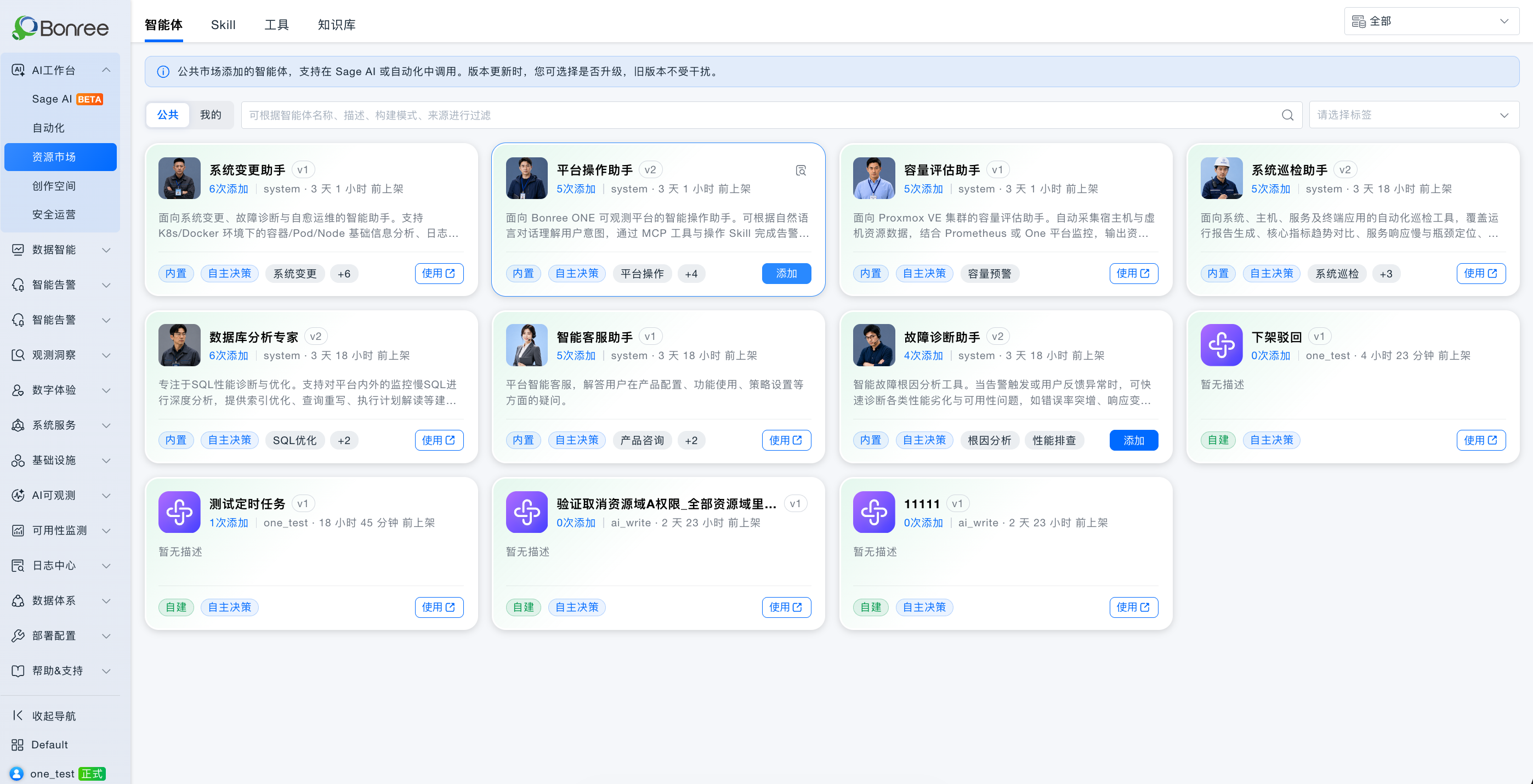This screenshot has width=1533, height=784.
Task: Collapse the AI工作台 menu group
Action: [x=106, y=70]
